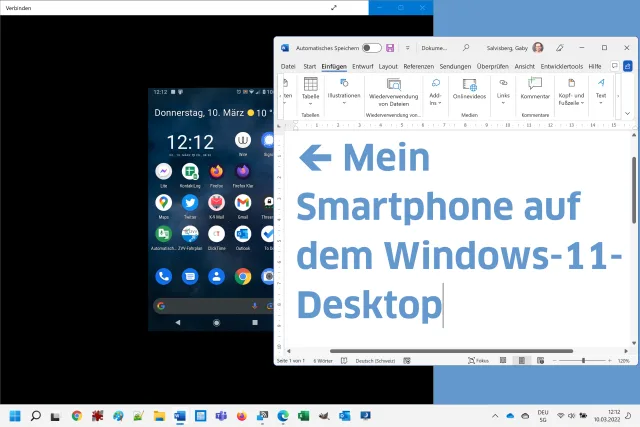Open the Referenzen tab

click(418, 66)
